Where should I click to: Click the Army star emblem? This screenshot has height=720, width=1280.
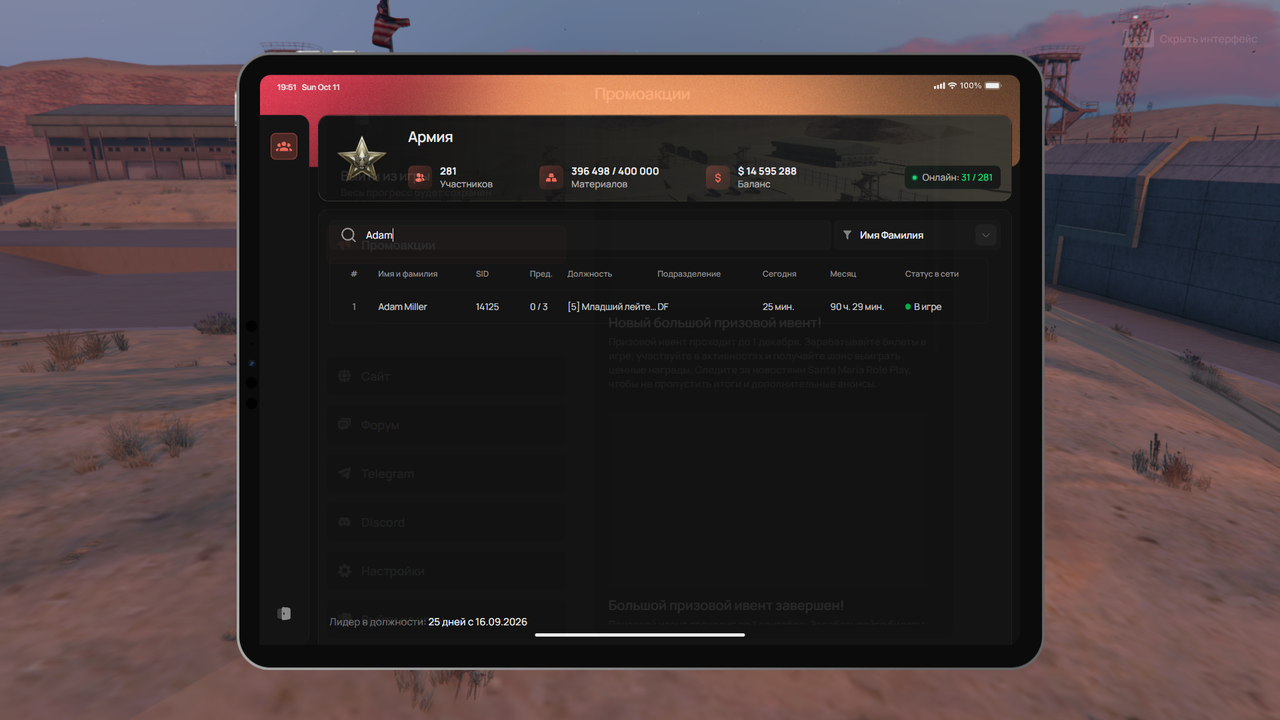[x=362, y=159]
